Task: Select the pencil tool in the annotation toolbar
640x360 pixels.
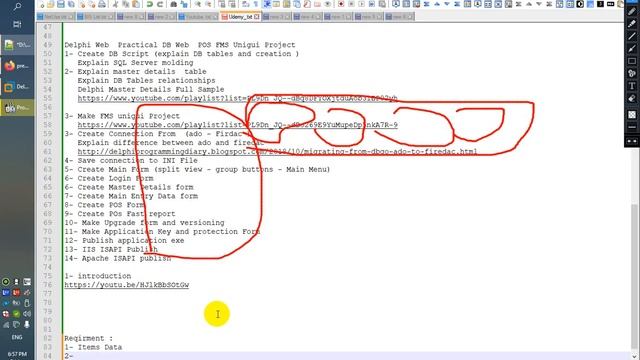Action: 631,11
